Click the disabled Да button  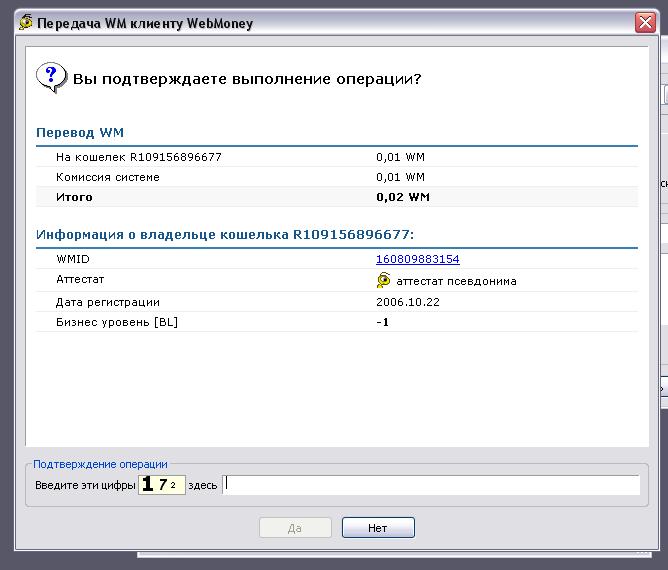295,528
